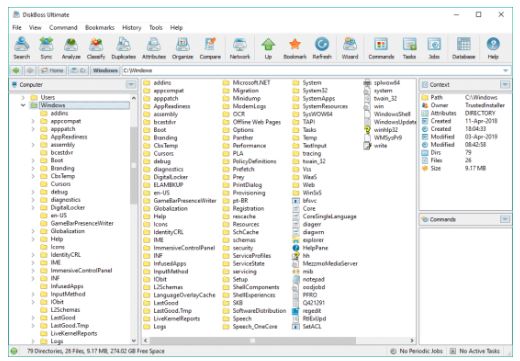The image size is (520, 361).
Task: Select the regedit file icon
Action: coord(296,311)
